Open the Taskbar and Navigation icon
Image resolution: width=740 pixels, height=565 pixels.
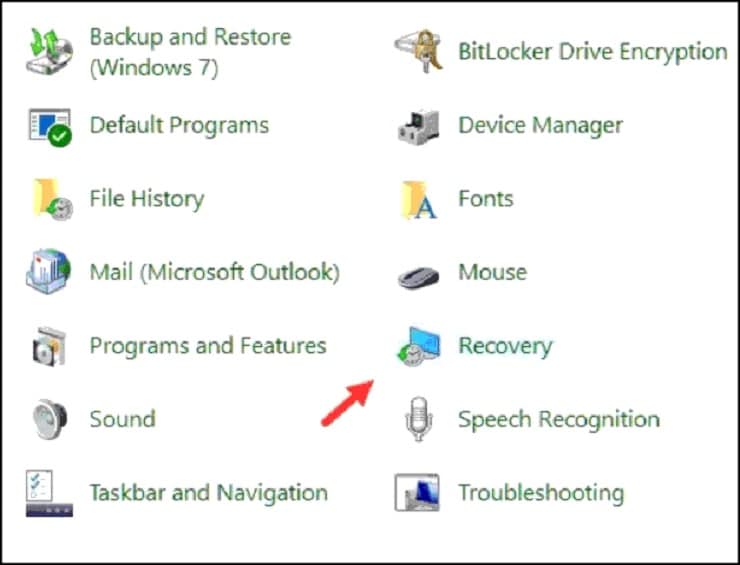pyautogui.click(x=49, y=494)
